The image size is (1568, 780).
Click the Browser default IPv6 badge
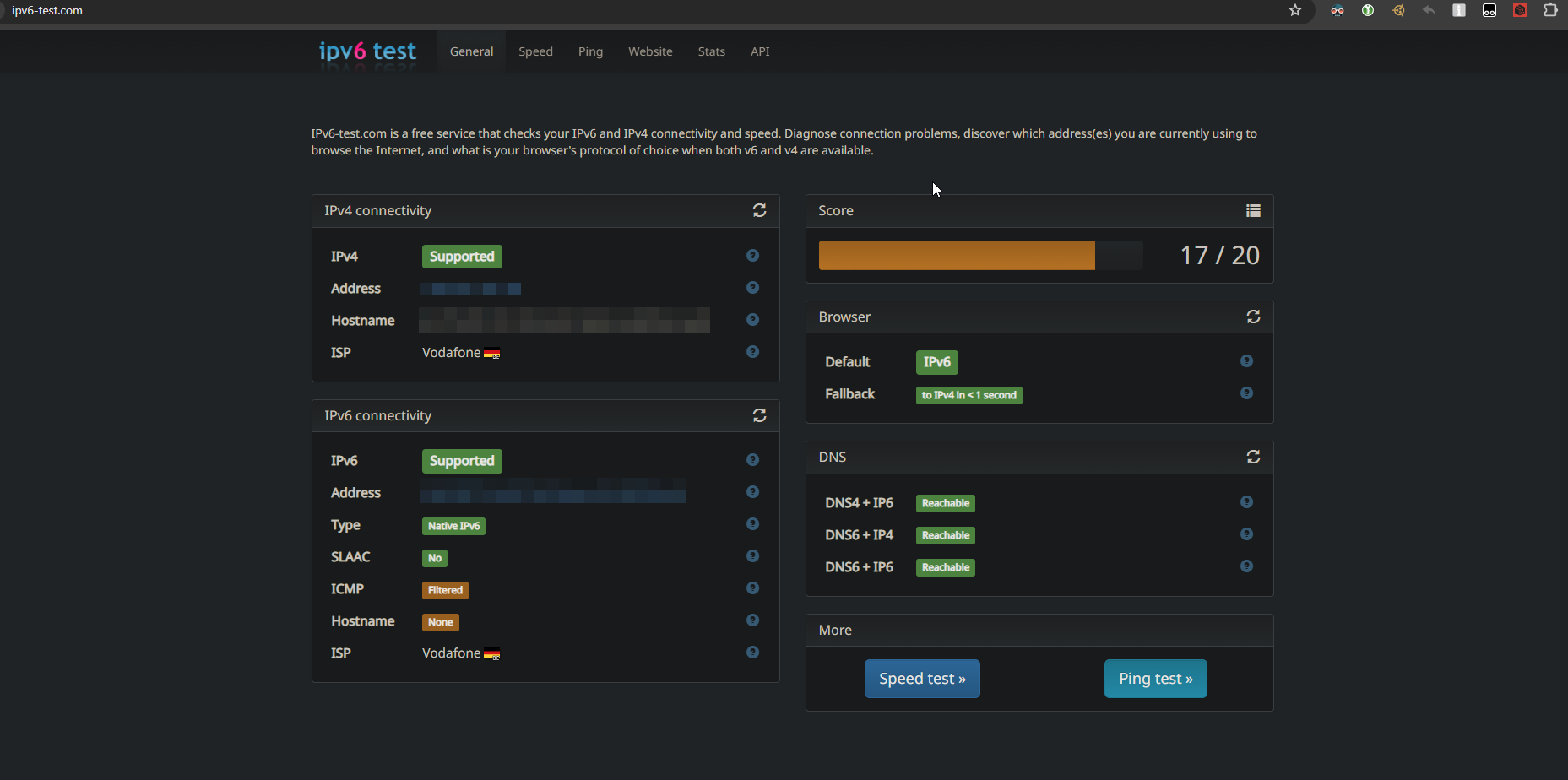(x=936, y=362)
